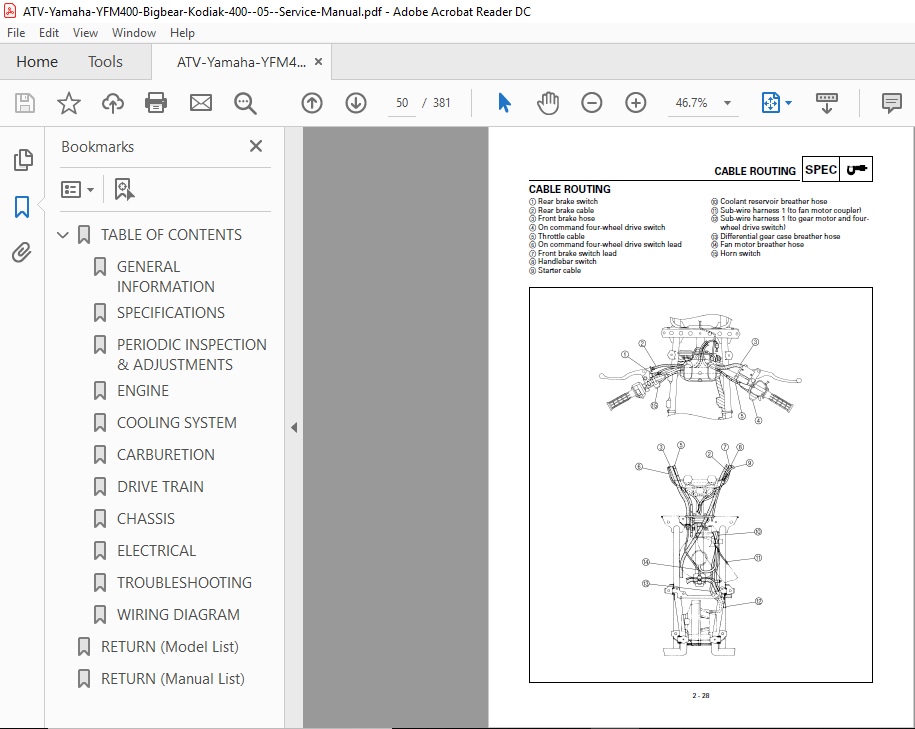Screen dimensions: 915x729
Task: Collapse the TABLE OF CONTENTS tree node
Action: click(62, 235)
